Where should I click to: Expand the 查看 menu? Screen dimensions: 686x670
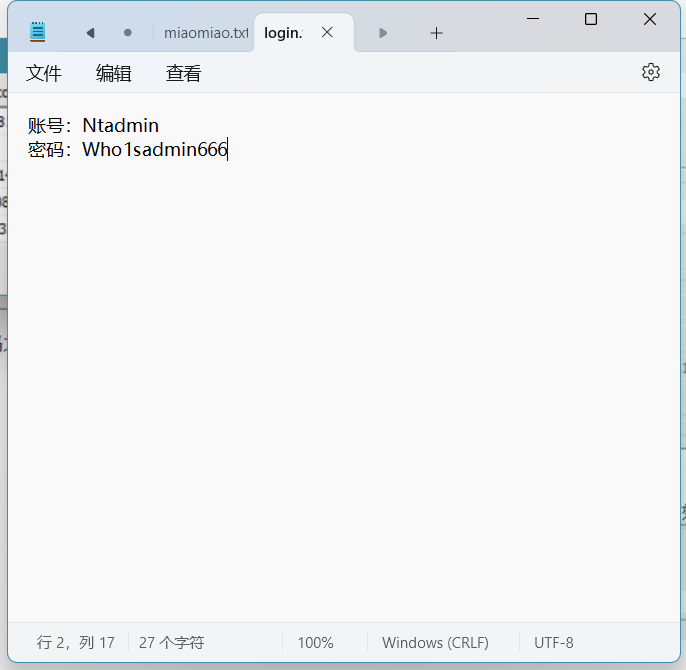pos(184,73)
